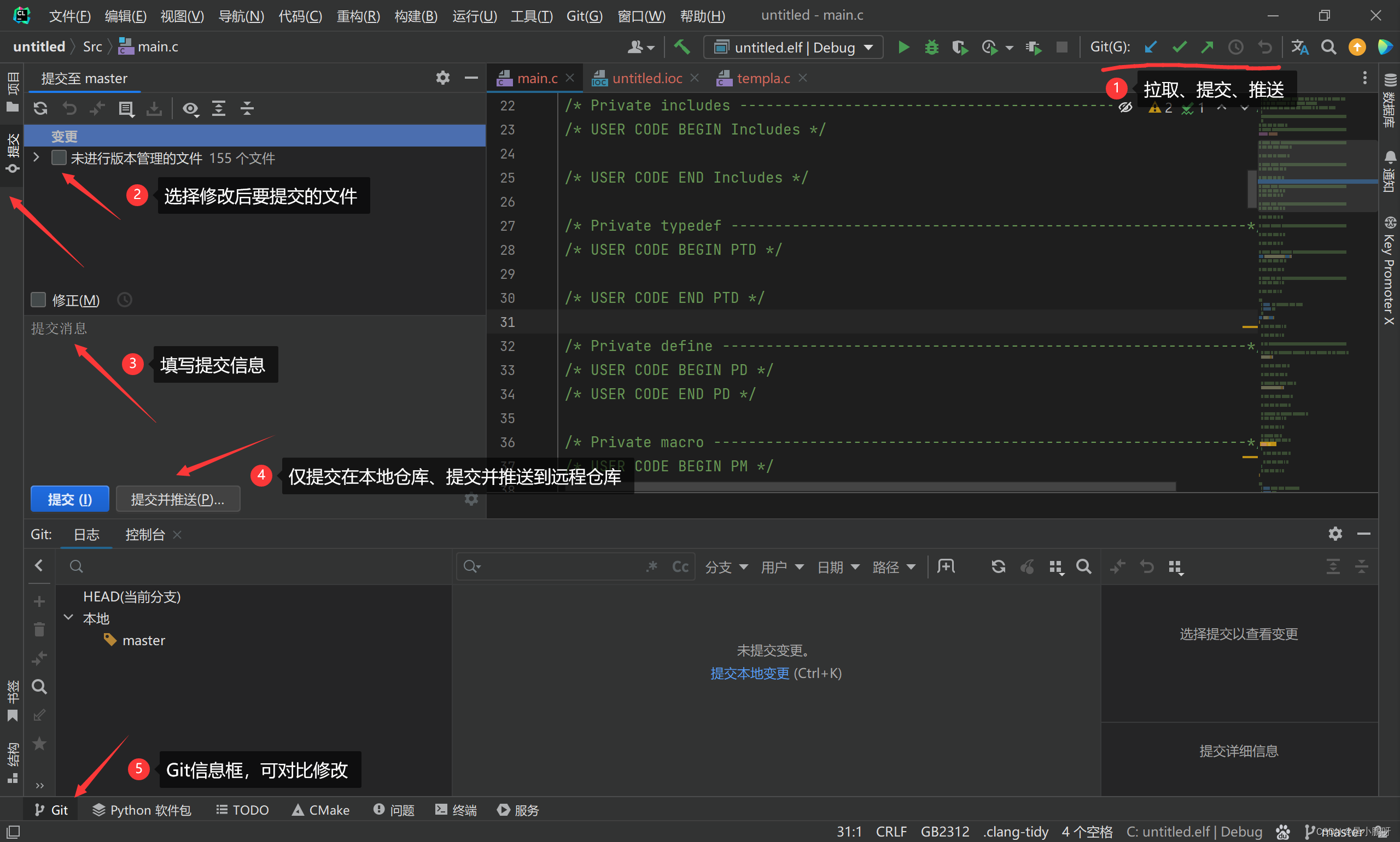Image resolution: width=1400 pixels, height=842 pixels.
Task: Click rollback icon in commit toolbar
Action: (x=69, y=108)
